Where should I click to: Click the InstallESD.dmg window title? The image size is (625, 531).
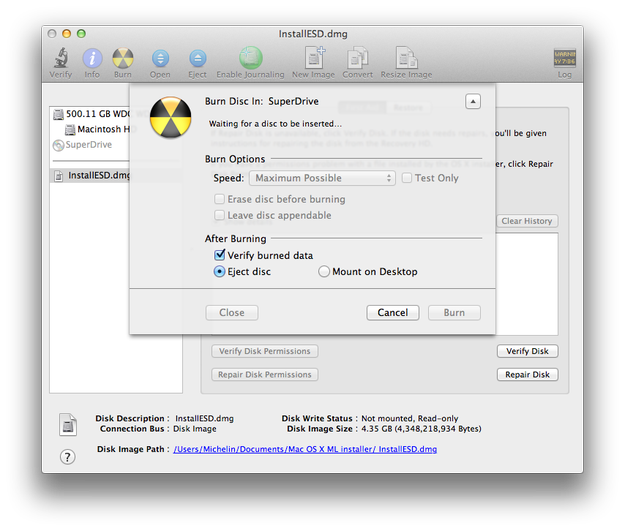[x=313, y=34]
